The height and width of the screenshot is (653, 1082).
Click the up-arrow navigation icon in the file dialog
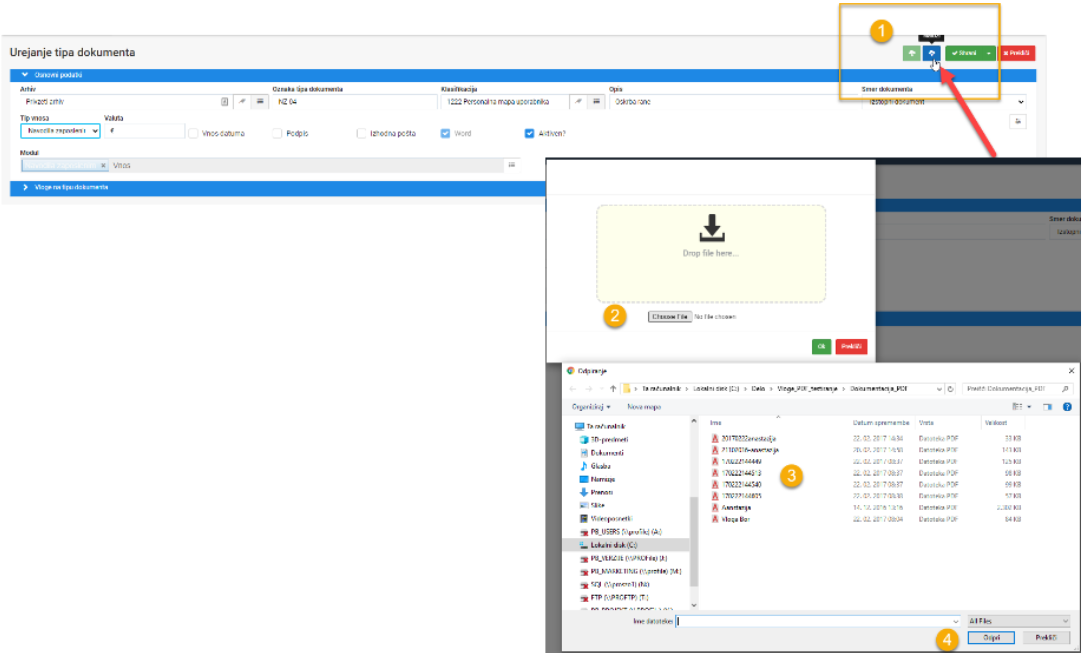coord(613,389)
